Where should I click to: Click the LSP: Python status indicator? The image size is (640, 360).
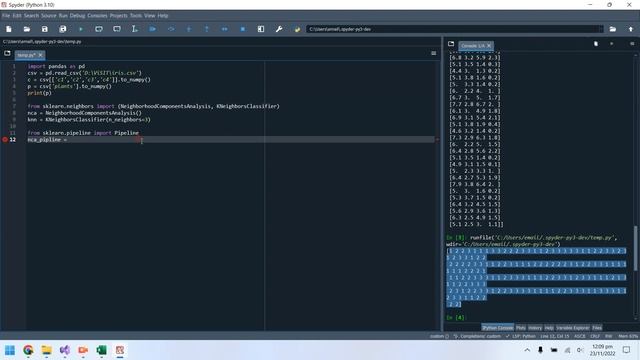point(521,336)
